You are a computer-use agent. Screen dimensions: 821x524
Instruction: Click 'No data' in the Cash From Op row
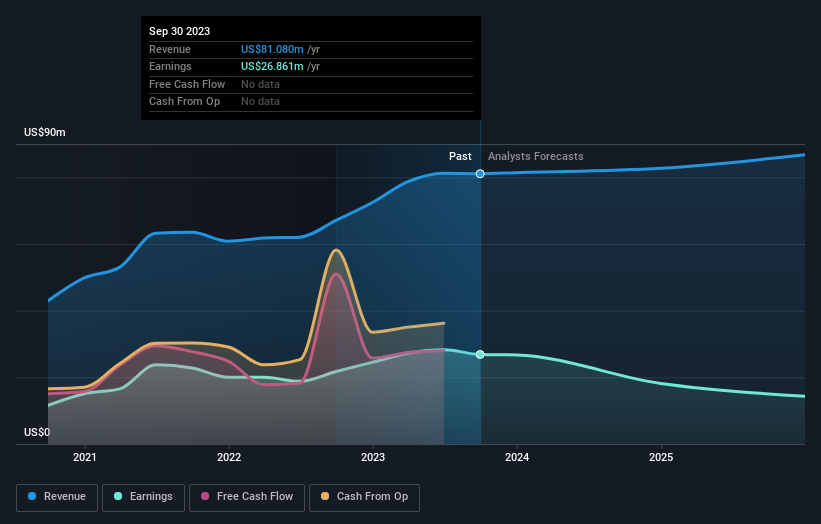(x=260, y=102)
